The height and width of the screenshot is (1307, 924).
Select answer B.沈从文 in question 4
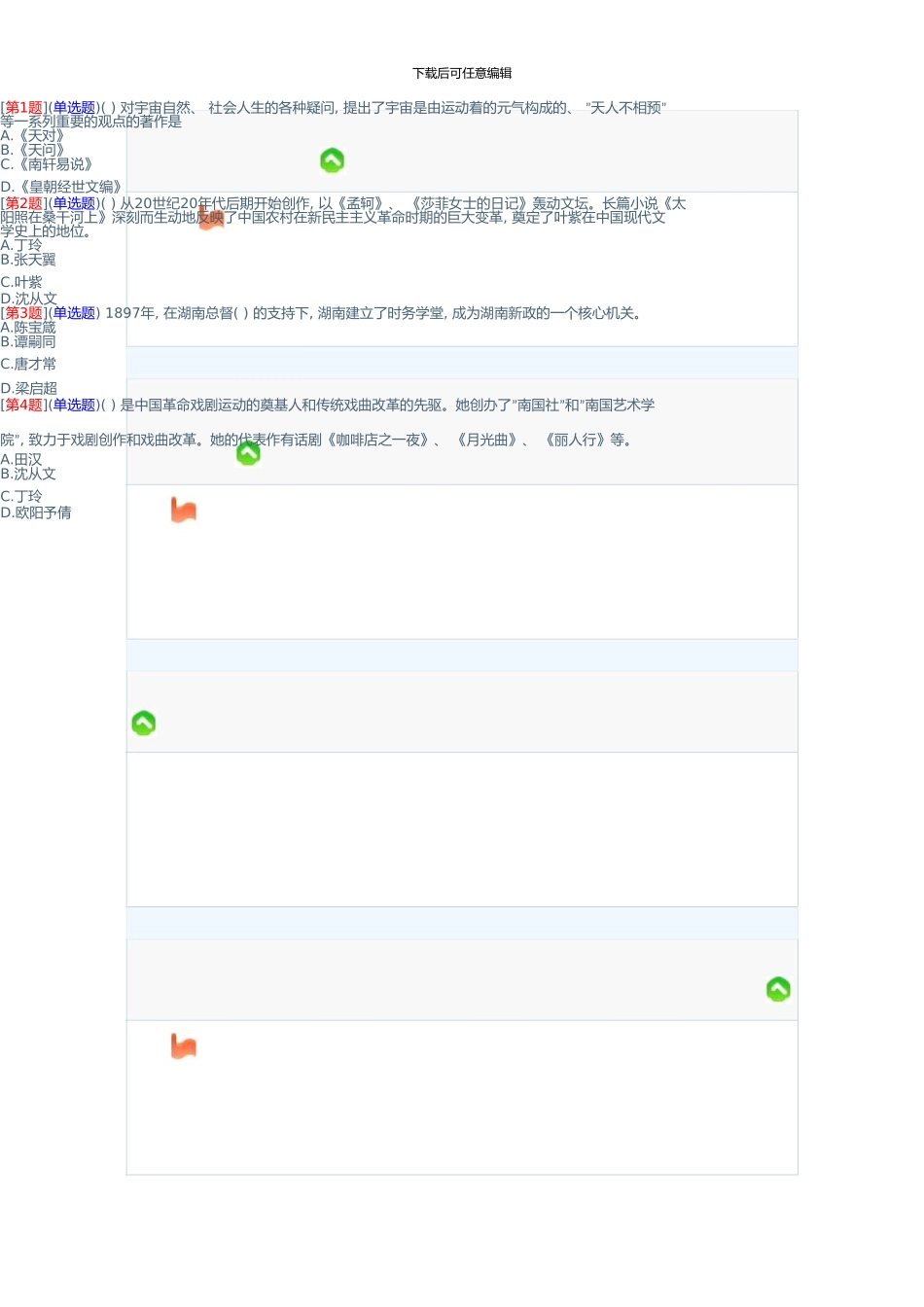[28, 474]
